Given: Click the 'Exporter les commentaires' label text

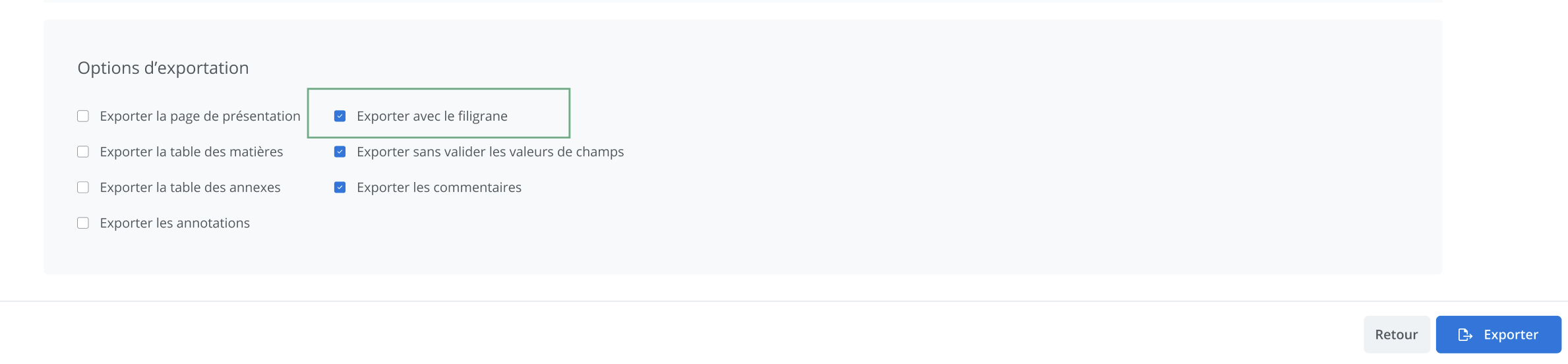Looking at the screenshot, I should pyautogui.click(x=439, y=187).
